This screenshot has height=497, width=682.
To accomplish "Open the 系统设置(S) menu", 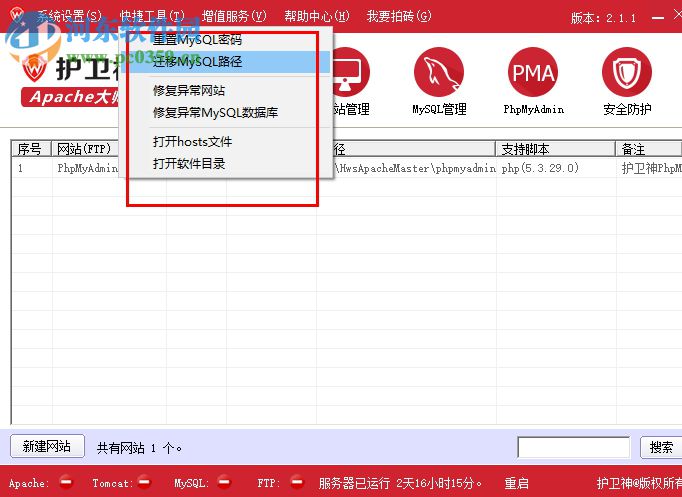I will (69, 17).
